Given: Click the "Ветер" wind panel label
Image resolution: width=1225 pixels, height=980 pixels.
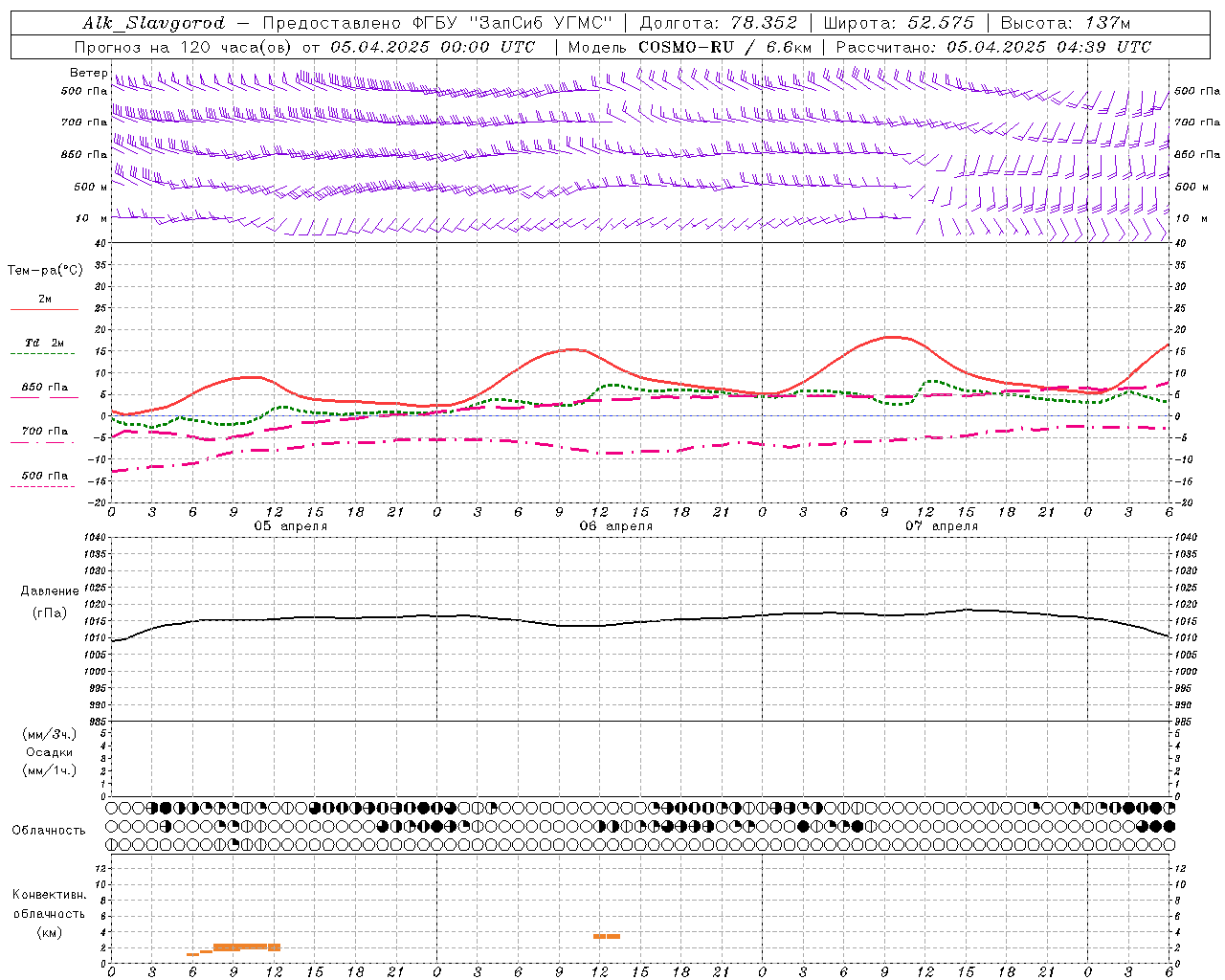Looking at the screenshot, I should tap(88, 73).
